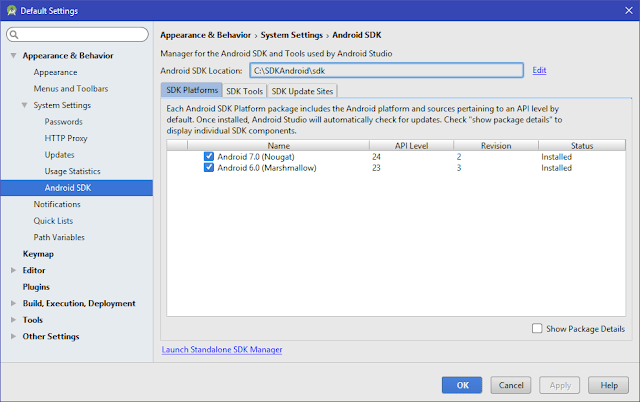Image resolution: width=640 pixels, height=402 pixels.
Task: Click API level 24 cell
Action: (x=376, y=157)
